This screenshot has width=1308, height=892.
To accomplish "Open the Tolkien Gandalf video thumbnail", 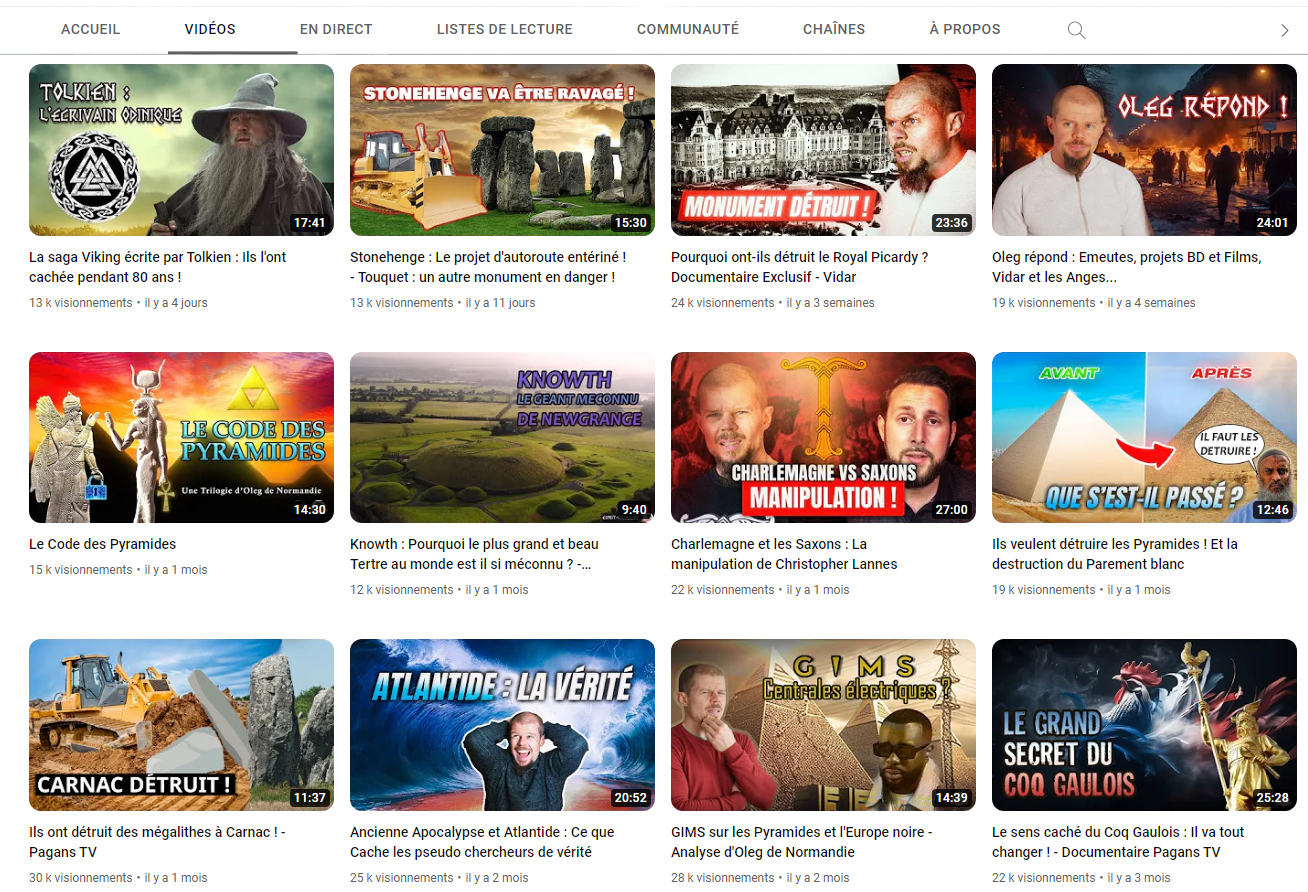I will (181, 150).
